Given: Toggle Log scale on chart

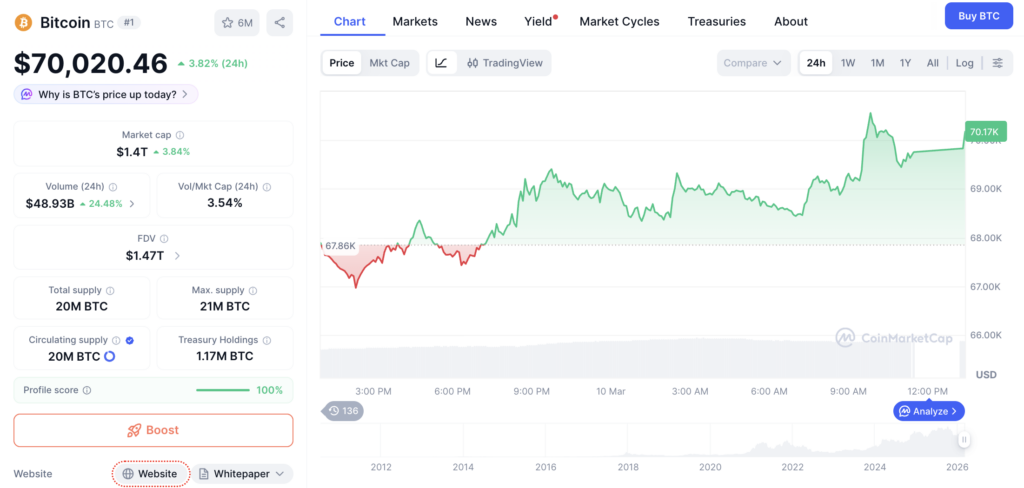Looking at the screenshot, I should point(965,63).
